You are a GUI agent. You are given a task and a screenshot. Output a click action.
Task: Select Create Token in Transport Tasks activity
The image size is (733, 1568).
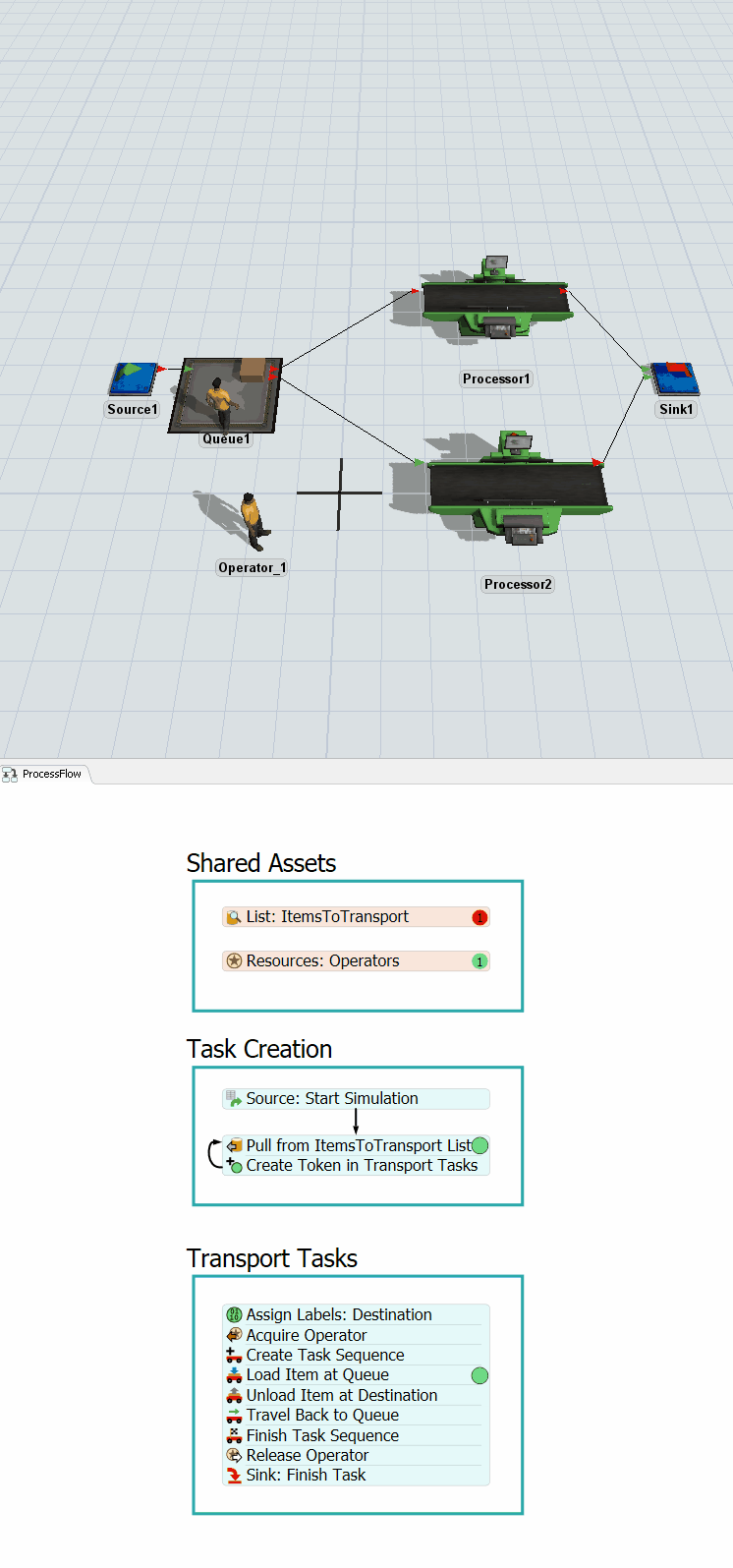(361, 1166)
